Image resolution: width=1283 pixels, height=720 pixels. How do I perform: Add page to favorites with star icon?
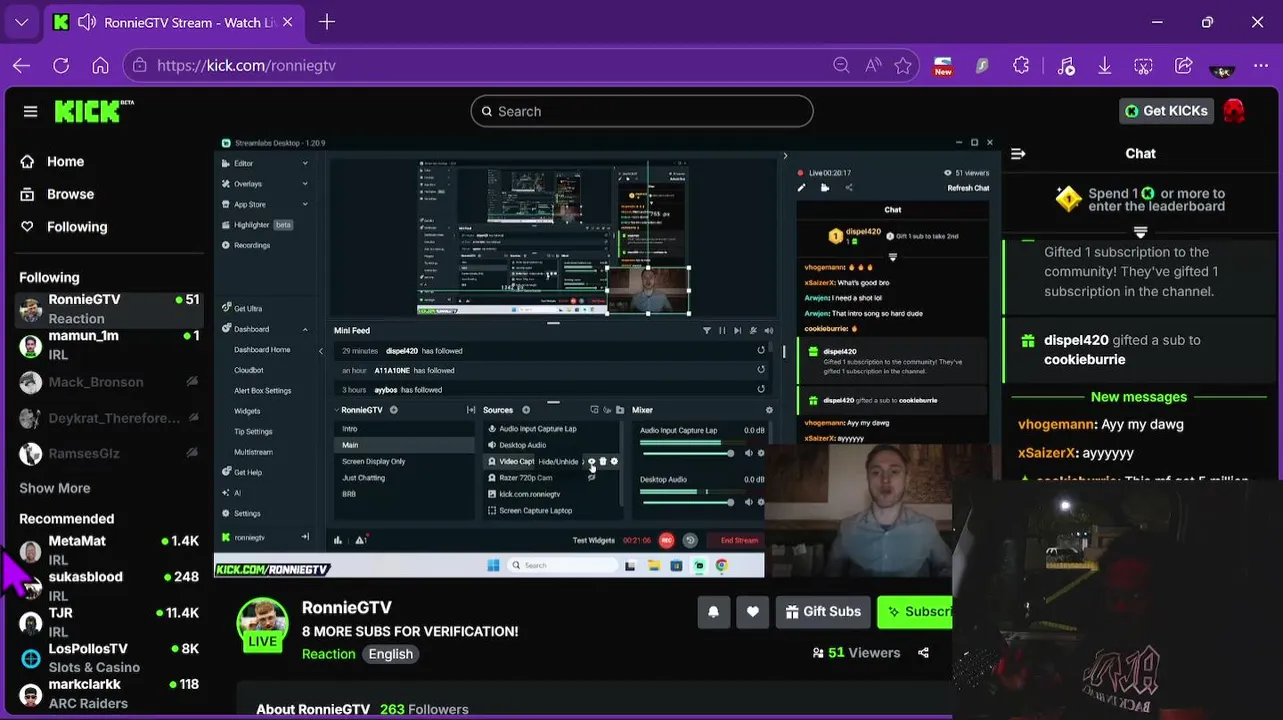[x=903, y=65]
